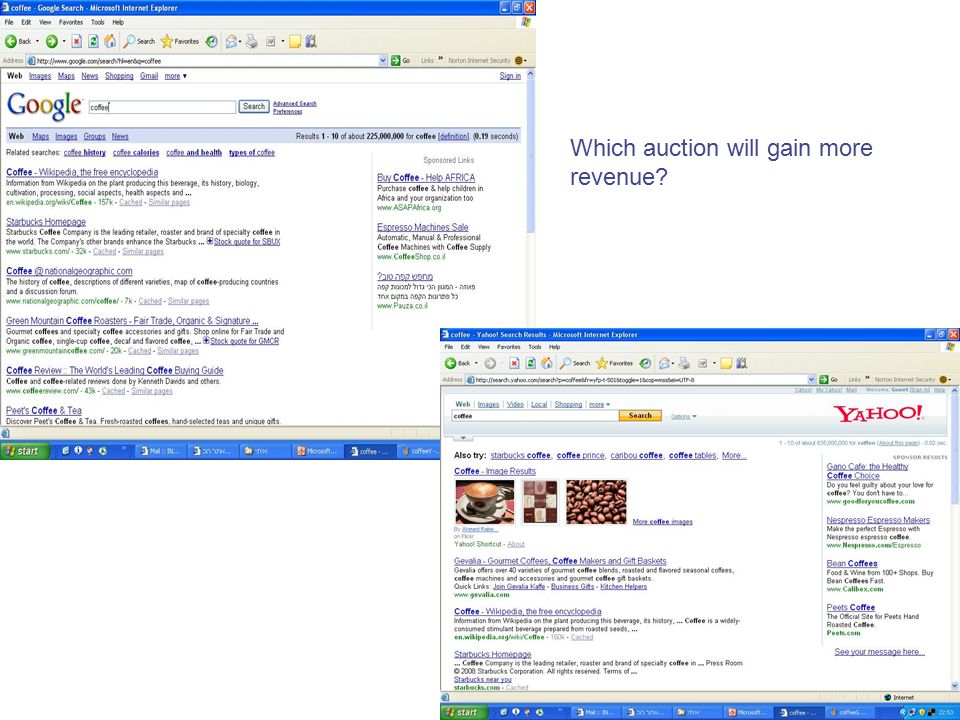Screen dimensions: 960x720
Task: Click 'See your message here' link
Action: pyautogui.click(x=879, y=652)
